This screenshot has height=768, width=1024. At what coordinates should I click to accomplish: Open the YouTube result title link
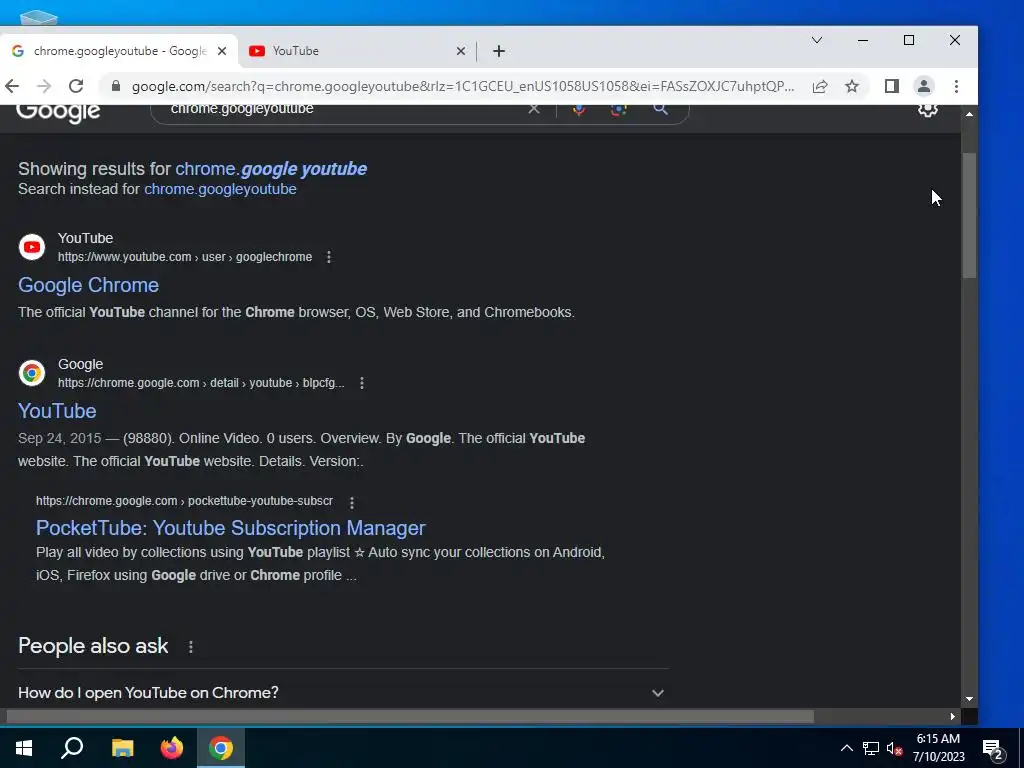(x=57, y=411)
